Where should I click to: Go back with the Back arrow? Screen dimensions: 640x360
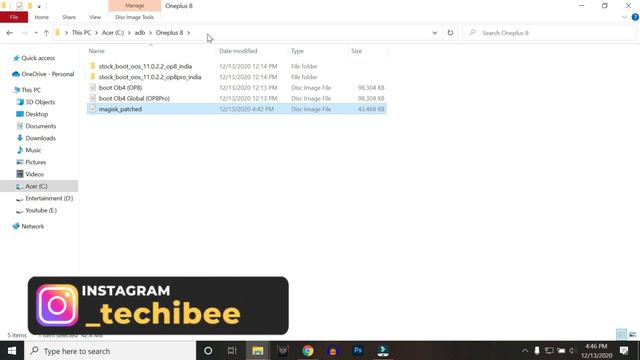coord(10,33)
